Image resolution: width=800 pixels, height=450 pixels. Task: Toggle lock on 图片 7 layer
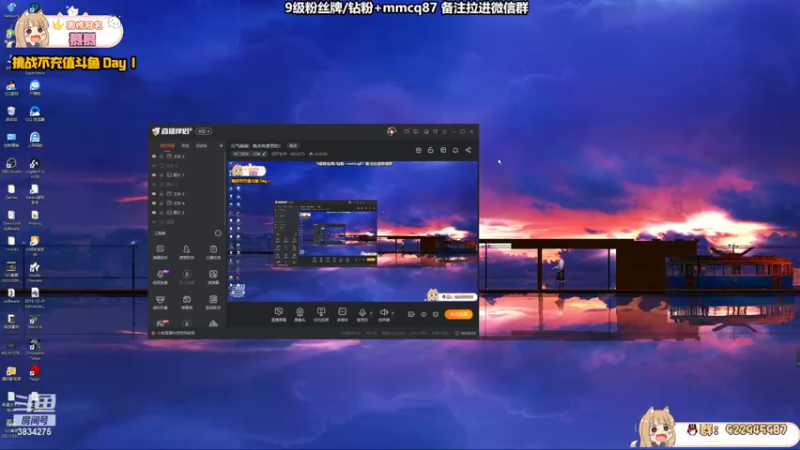pyautogui.click(x=162, y=175)
